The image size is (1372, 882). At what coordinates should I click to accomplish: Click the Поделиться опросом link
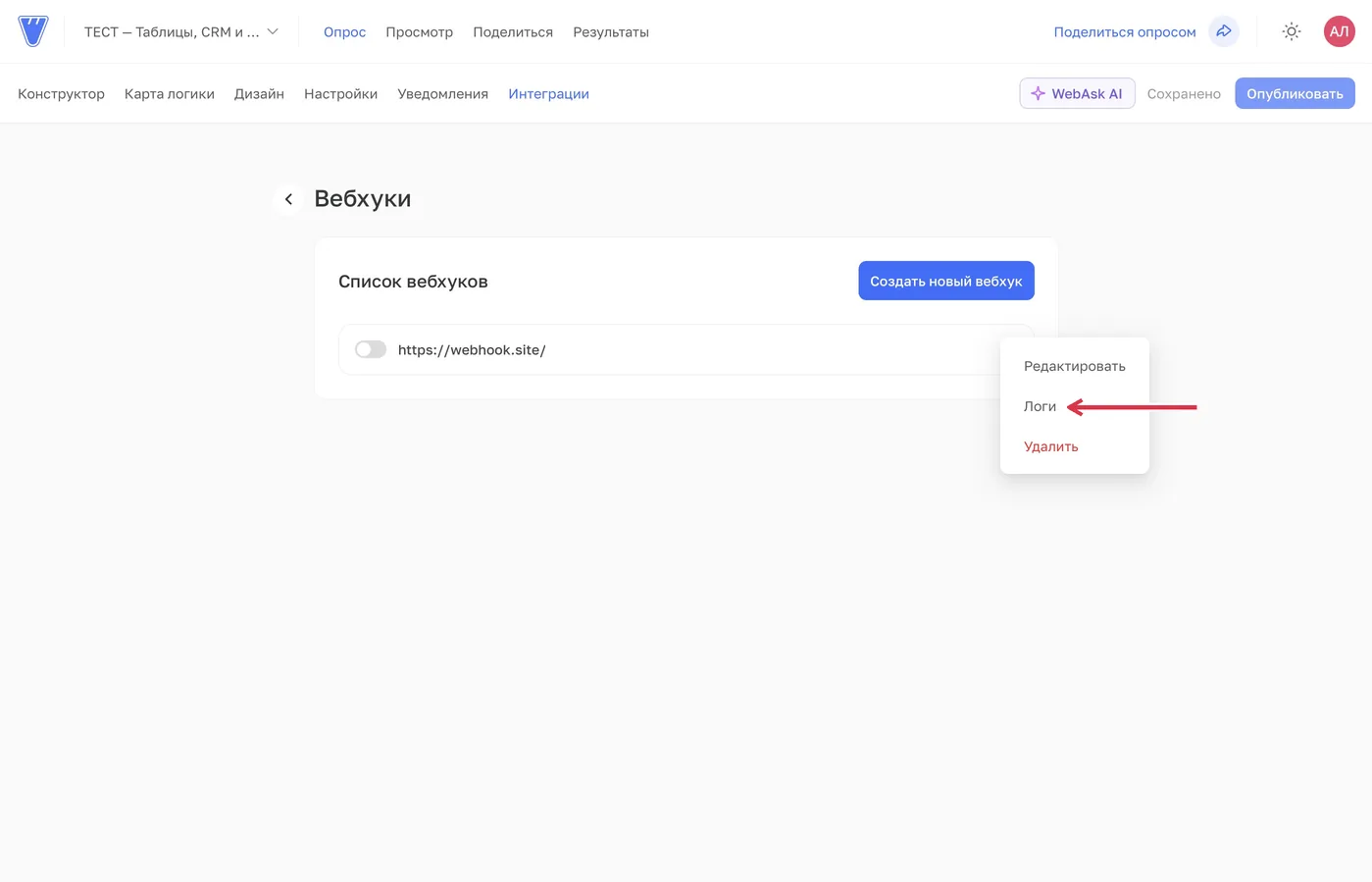pyautogui.click(x=1125, y=31)
